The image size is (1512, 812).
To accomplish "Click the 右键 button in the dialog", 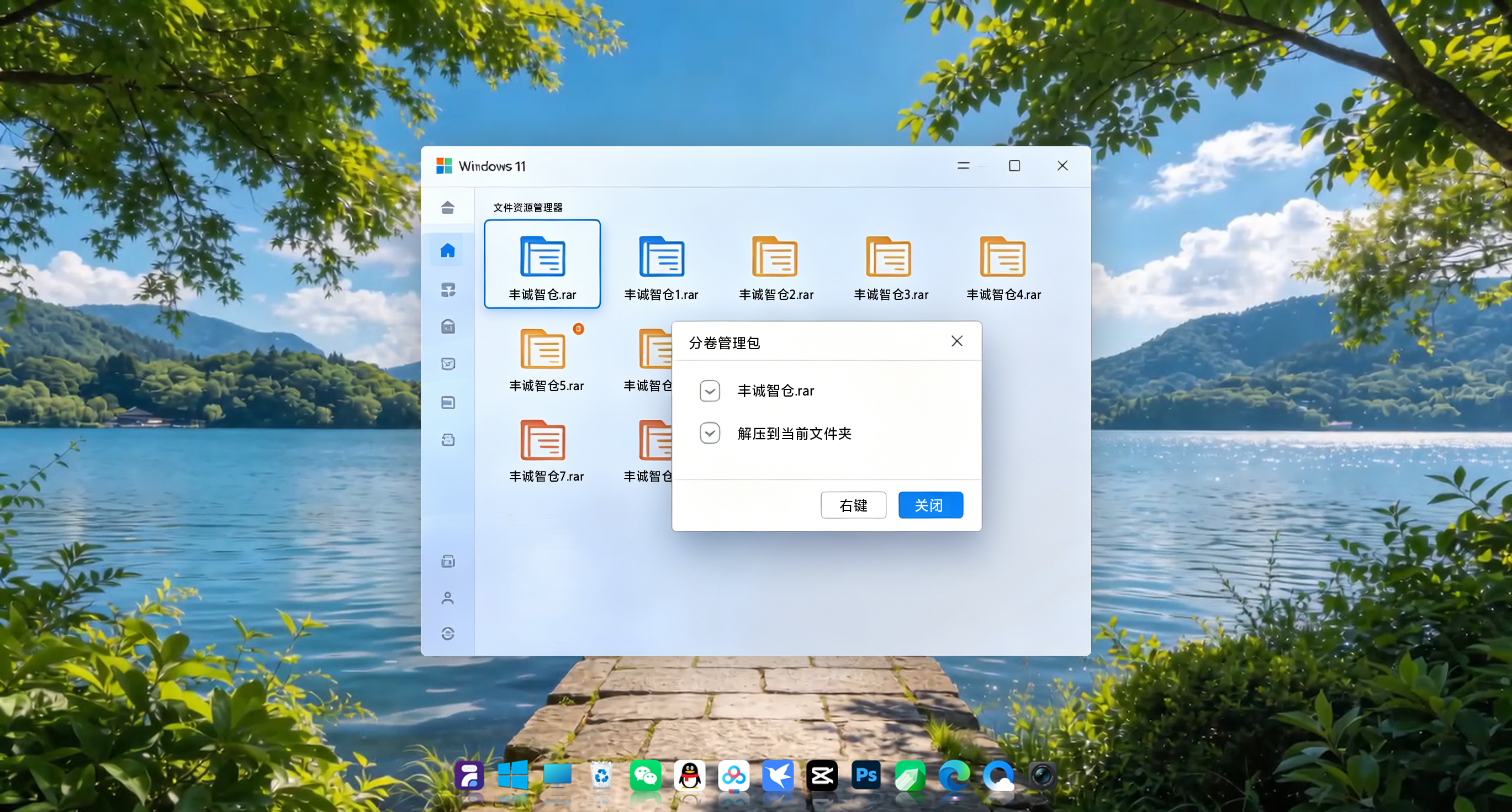I will point(853,505).
